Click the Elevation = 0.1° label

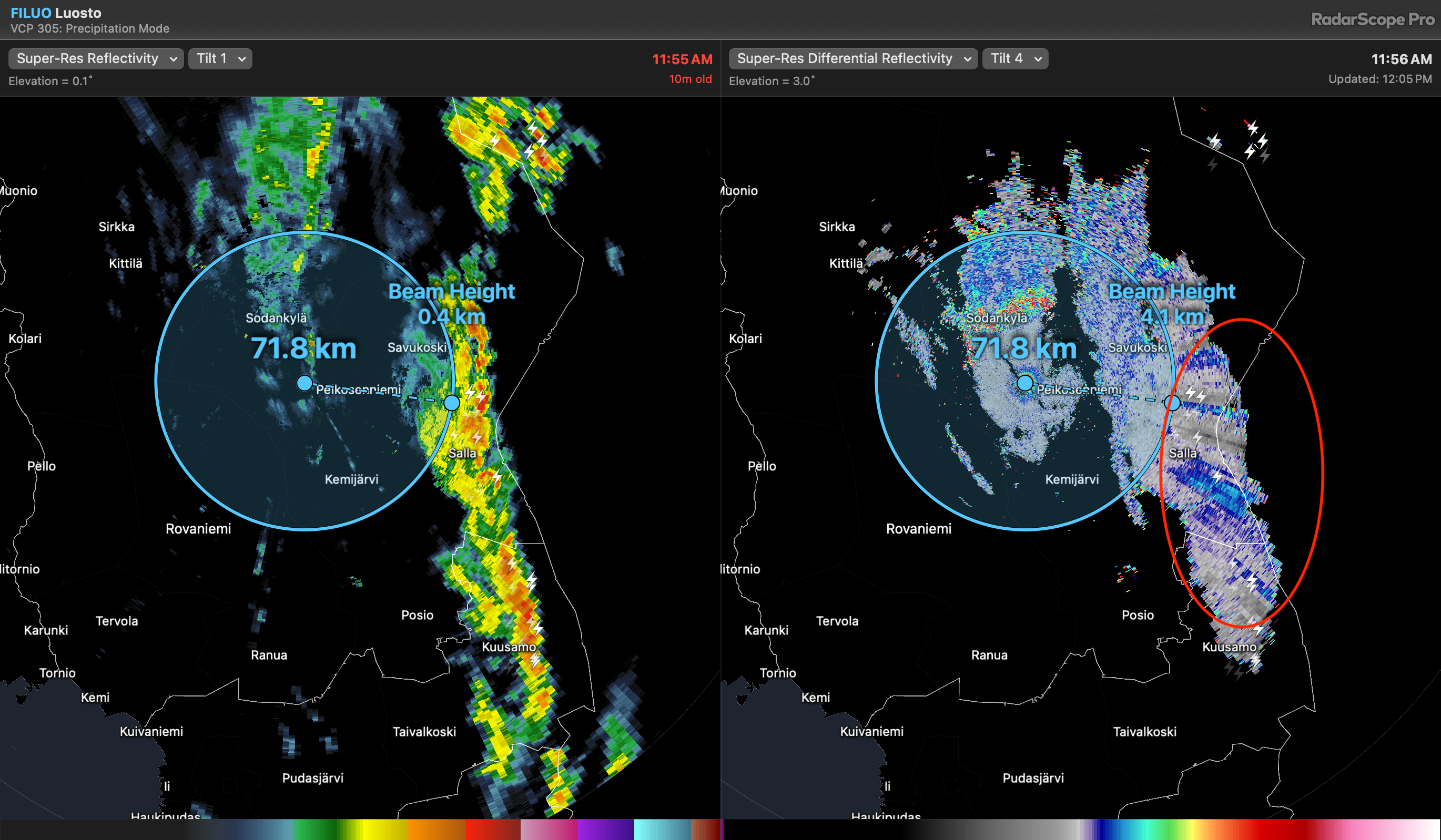point(50,81)
